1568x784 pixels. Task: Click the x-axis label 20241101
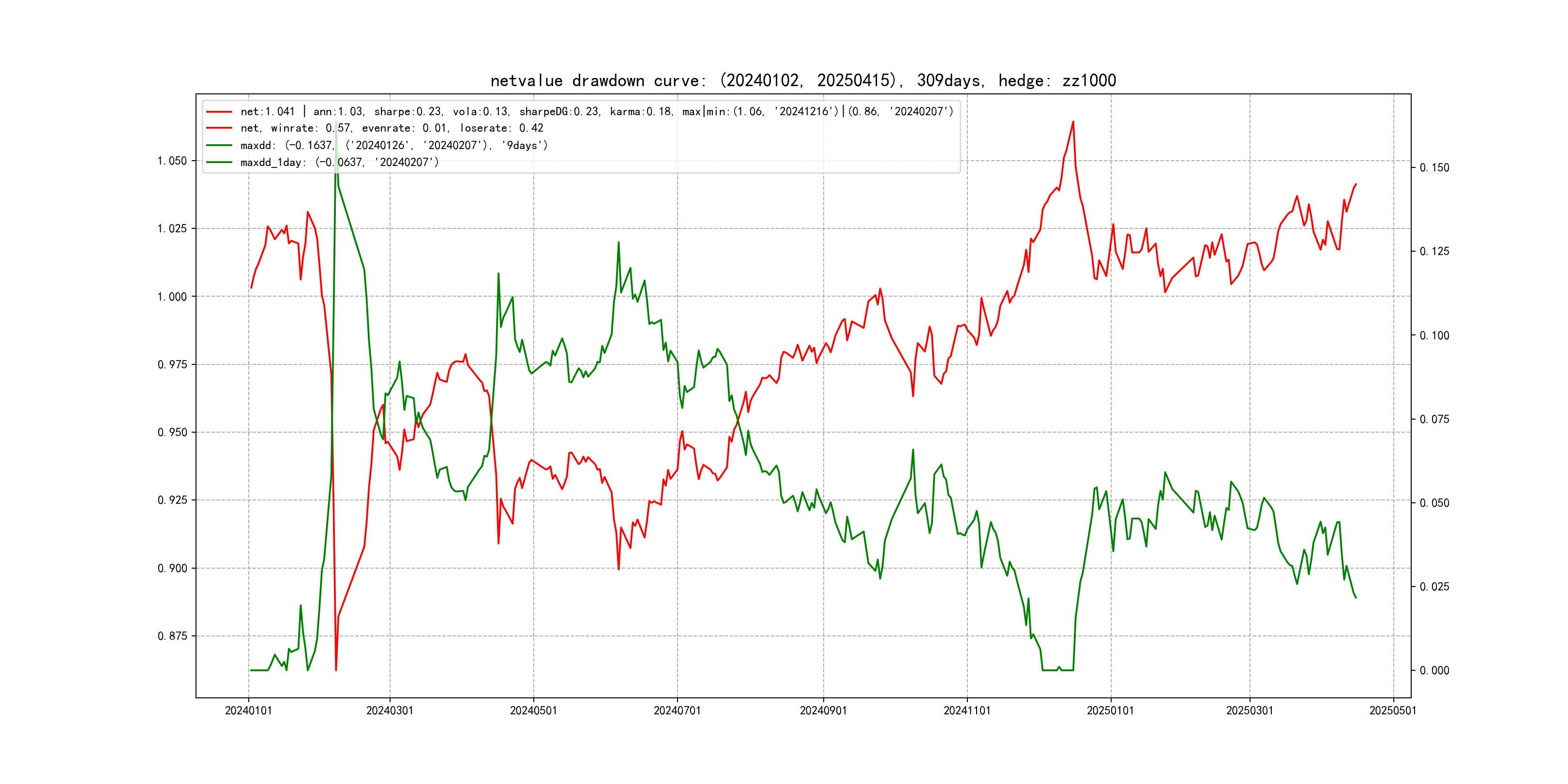tap(966, 710)
